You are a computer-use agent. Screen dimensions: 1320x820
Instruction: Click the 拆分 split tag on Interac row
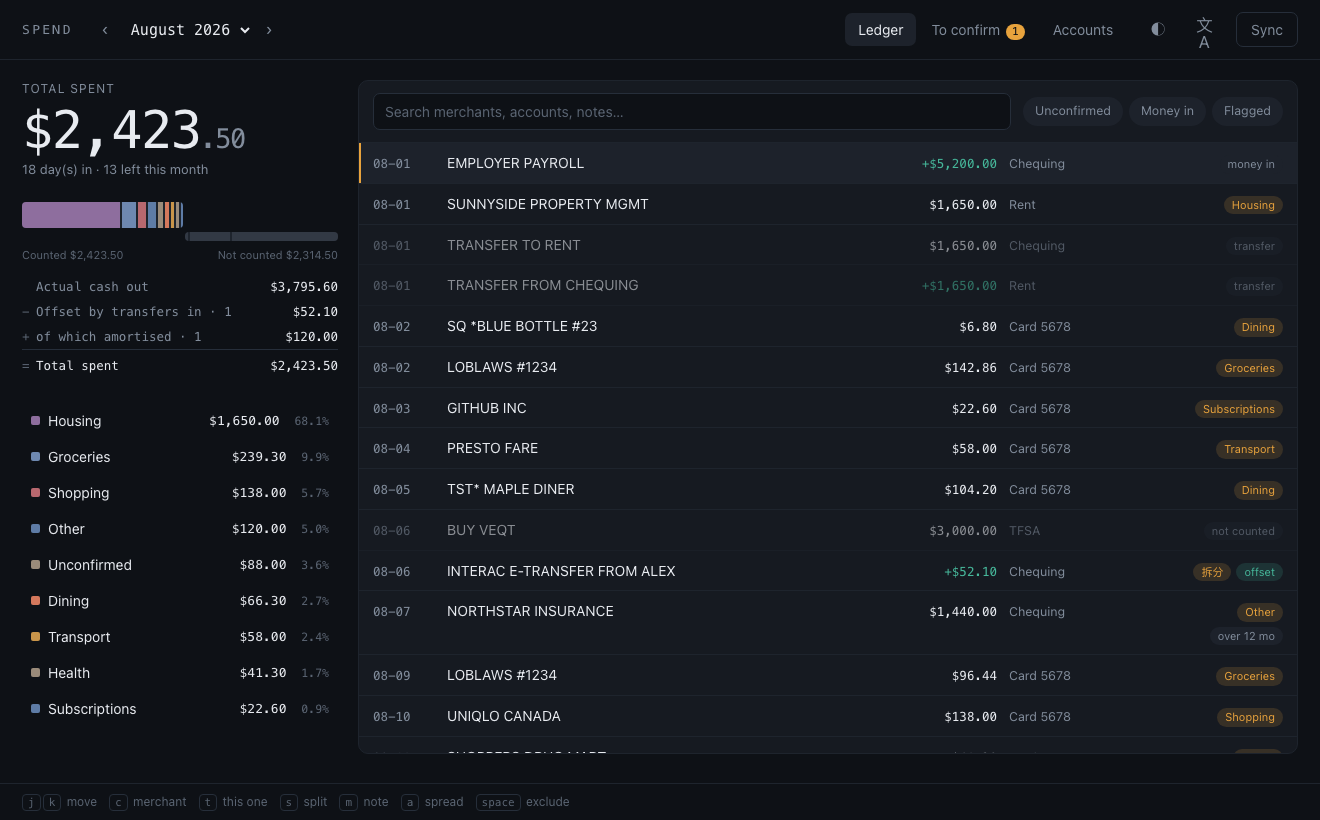click(x=1212, y=572)
